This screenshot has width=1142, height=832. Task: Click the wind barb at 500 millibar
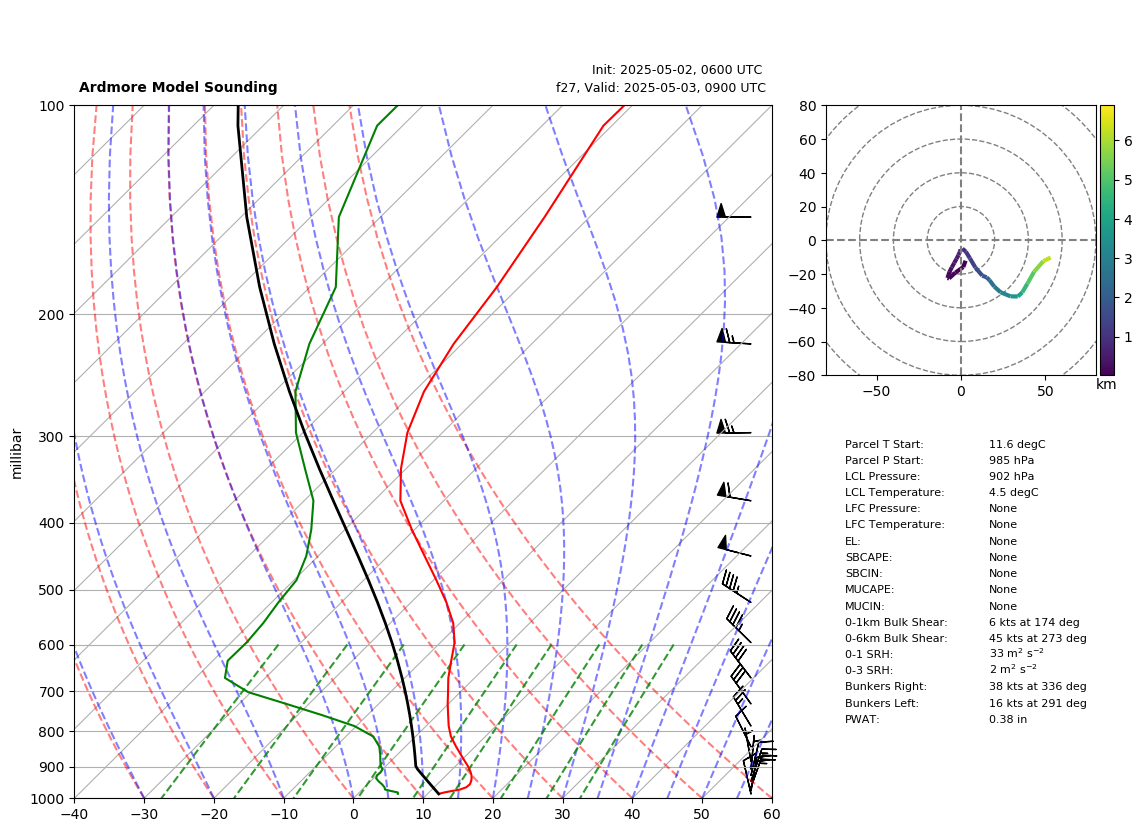[736, 586]
